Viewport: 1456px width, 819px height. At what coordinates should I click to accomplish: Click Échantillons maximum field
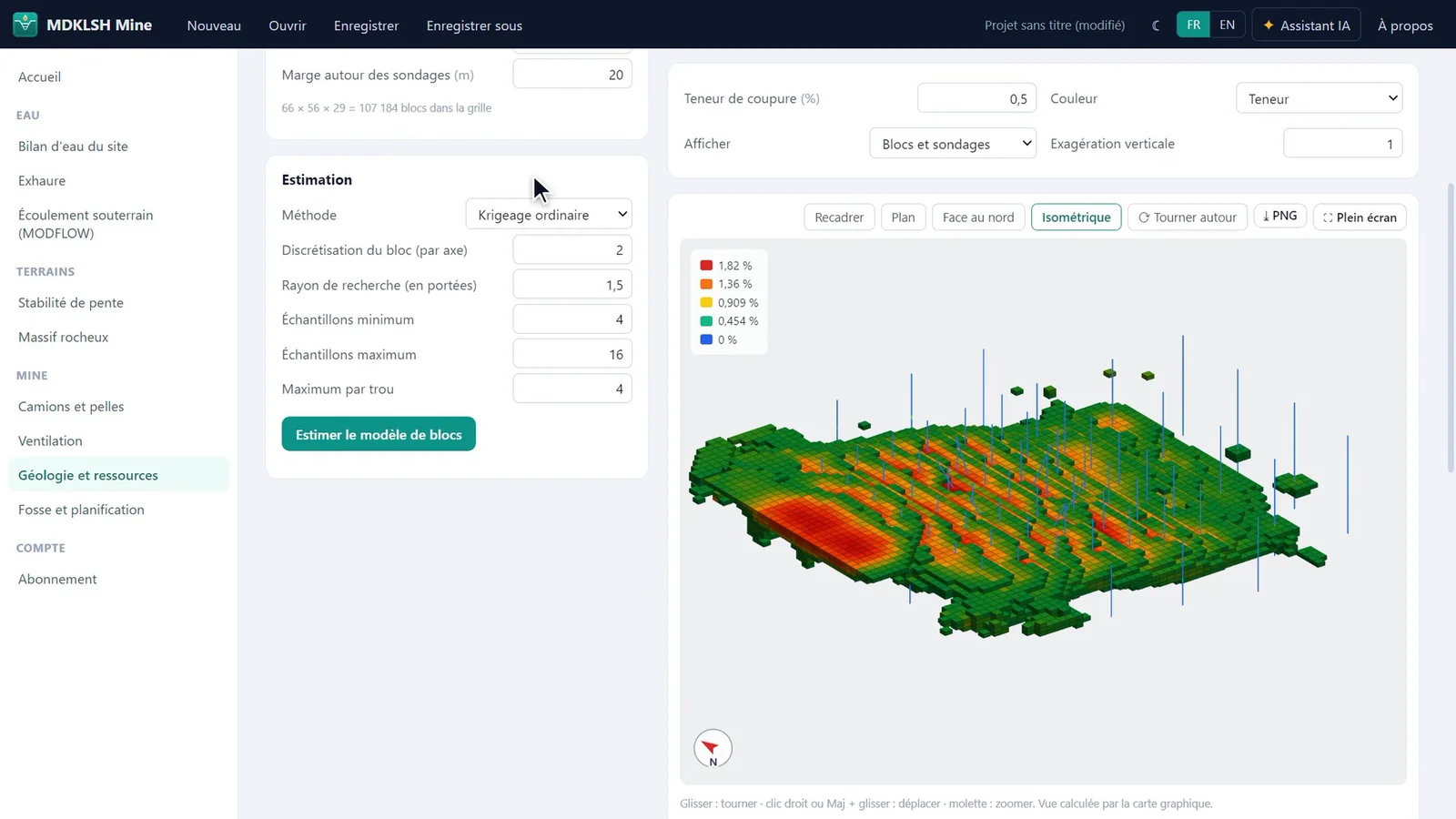(572, 354)
